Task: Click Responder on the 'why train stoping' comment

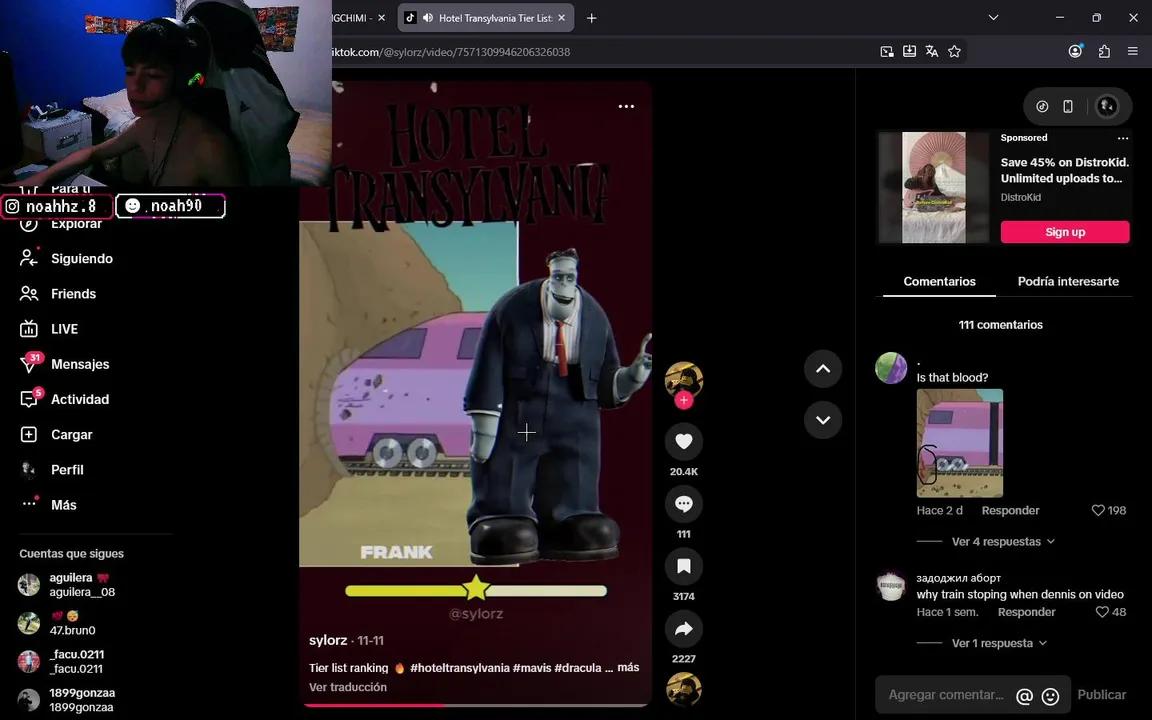Action: pos(1026,611)
